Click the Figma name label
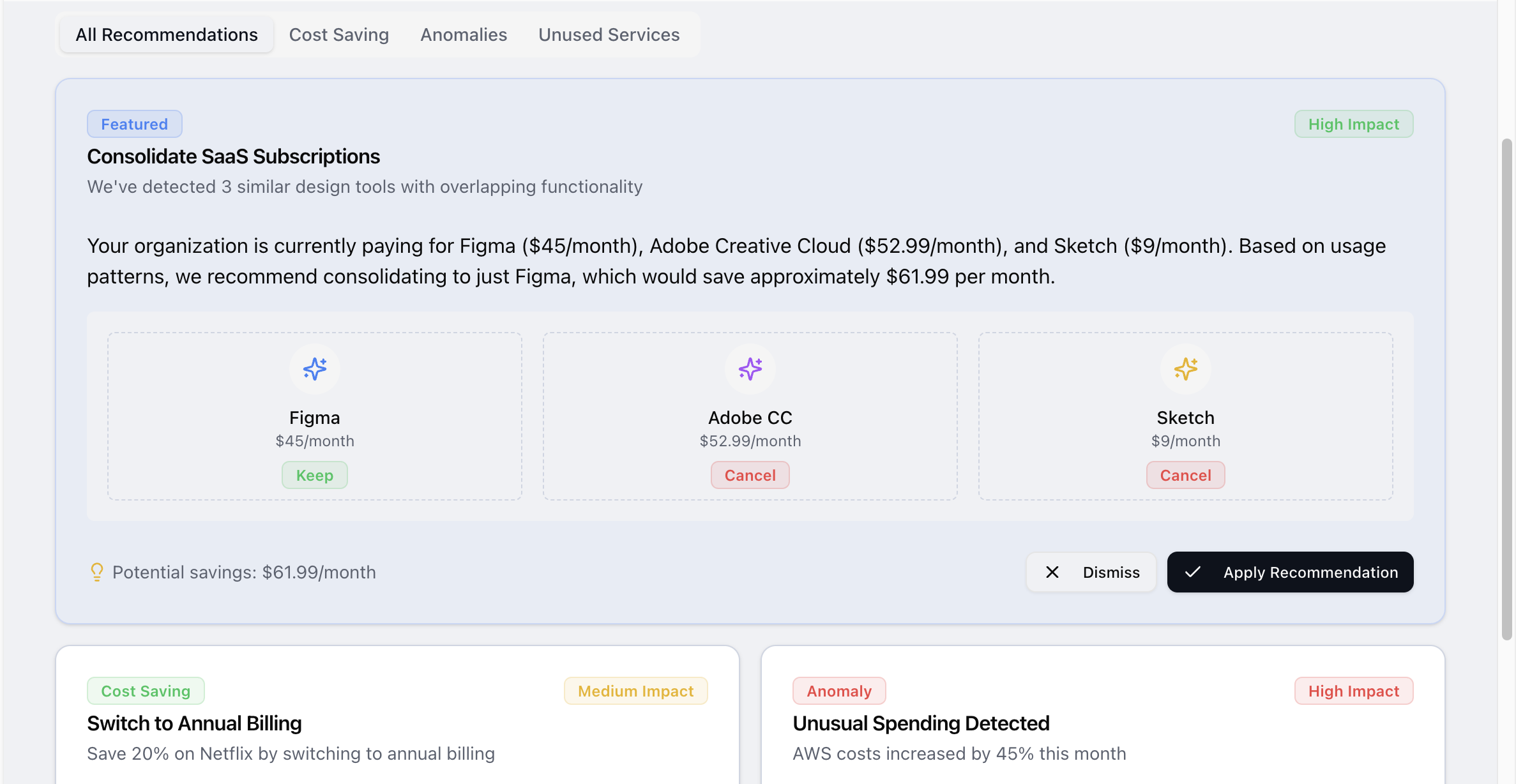Screen dimensions: 1516x784 click(x=315, y=418)
